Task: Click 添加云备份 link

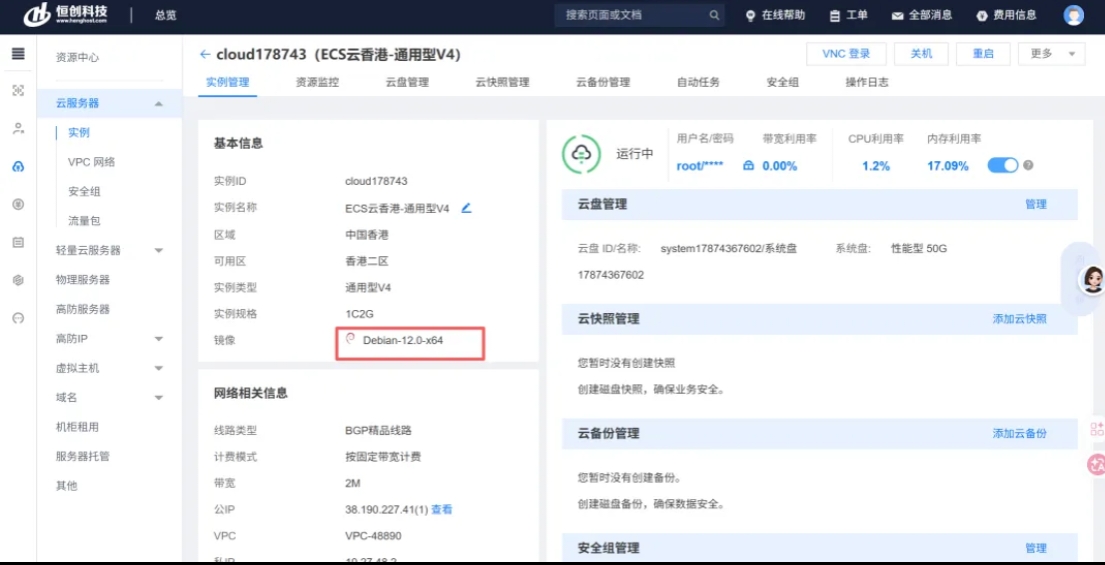Action: pos(1020,433)
